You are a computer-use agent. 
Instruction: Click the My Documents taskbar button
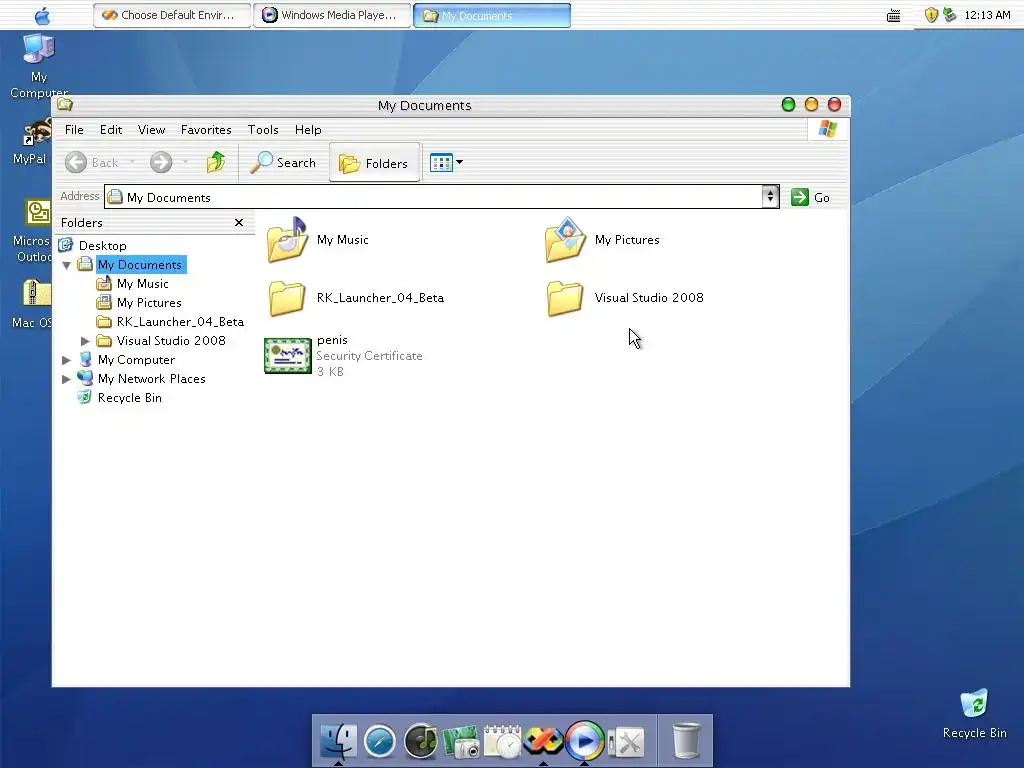tap(492, 15)
